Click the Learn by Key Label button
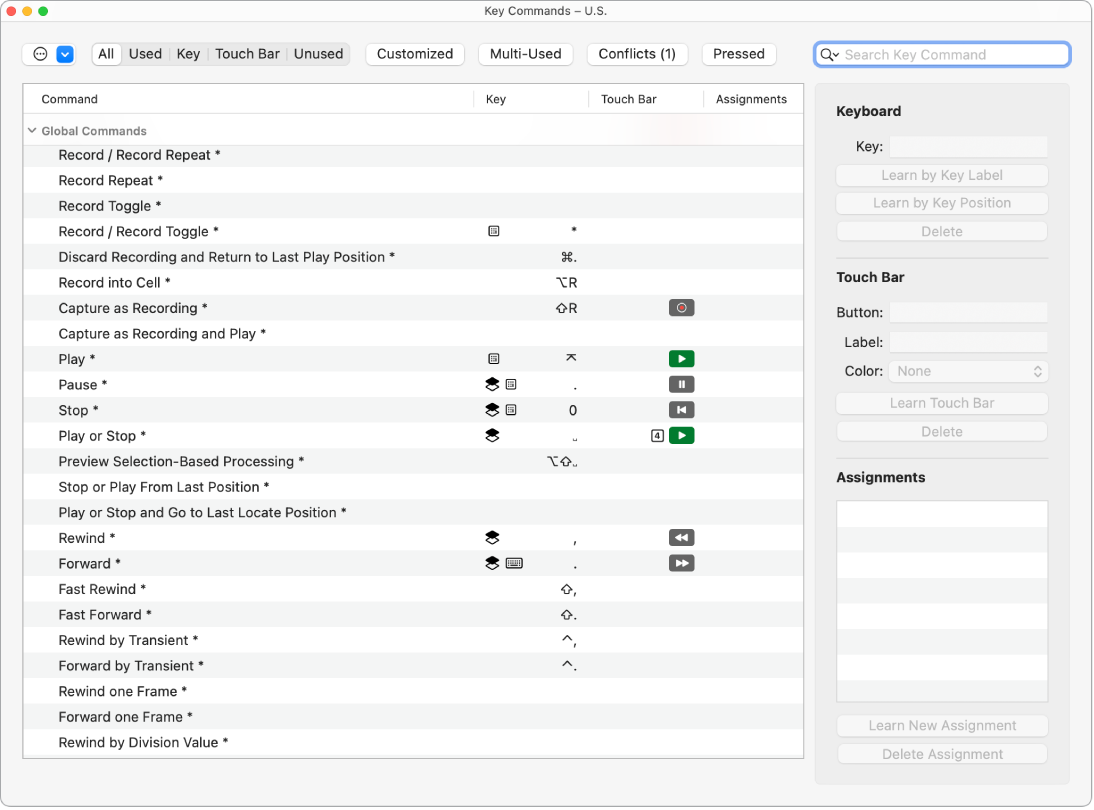The image size is (1094, 810). coord(941,175)
